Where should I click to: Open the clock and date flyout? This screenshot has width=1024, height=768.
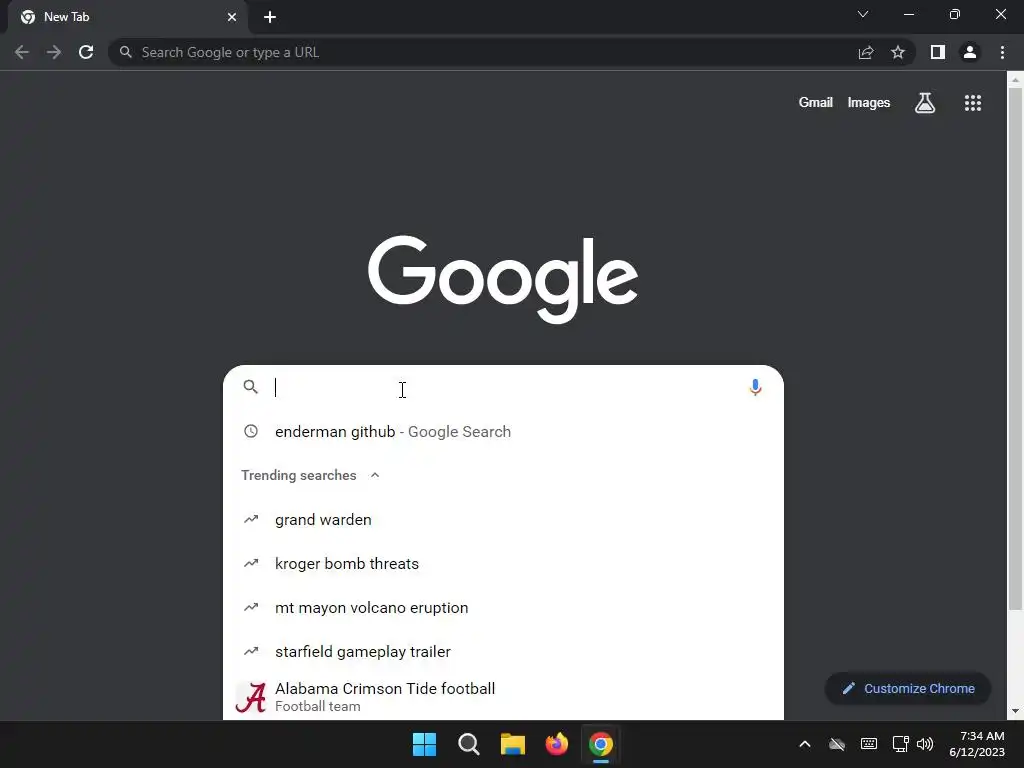point(977,744)
